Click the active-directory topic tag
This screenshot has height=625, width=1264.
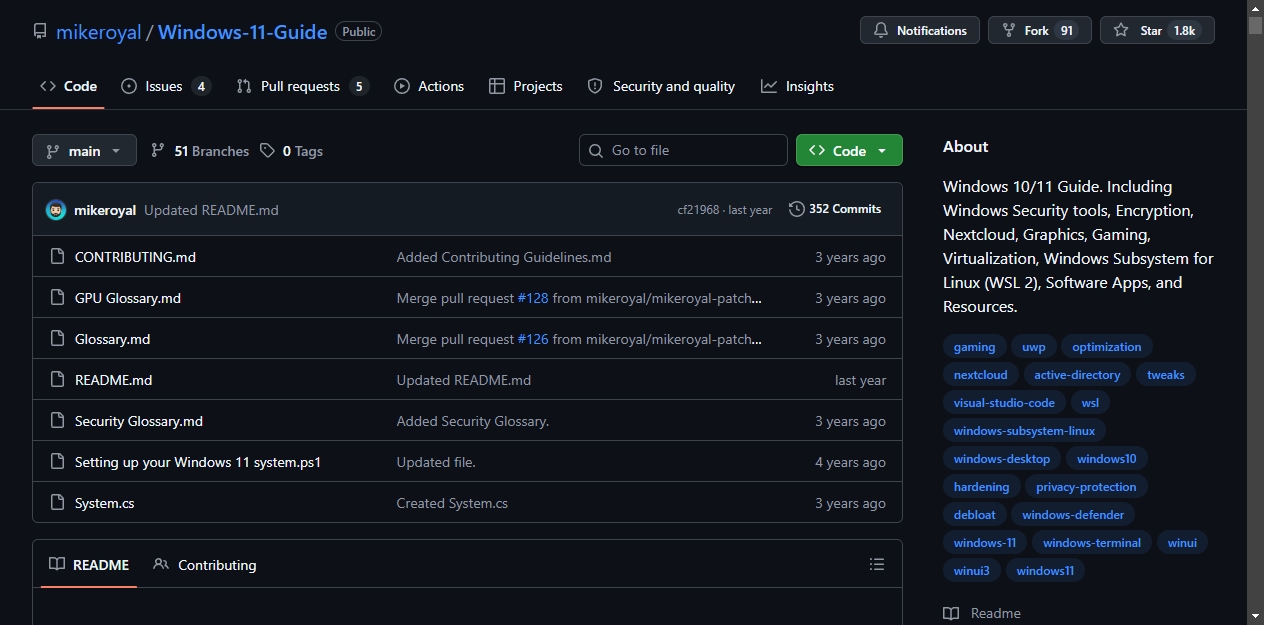(x=1077, y=375)
